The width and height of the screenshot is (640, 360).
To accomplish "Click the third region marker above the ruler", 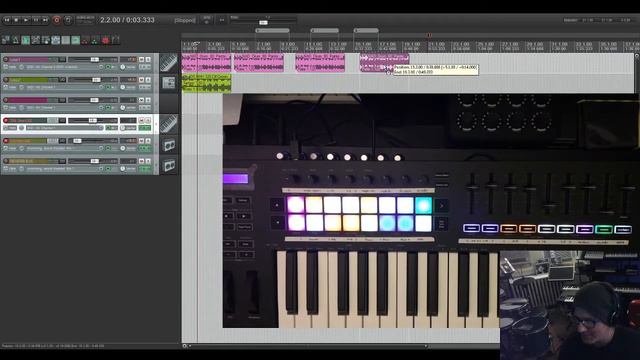I will pyautogui.click(x=366, y=31).
